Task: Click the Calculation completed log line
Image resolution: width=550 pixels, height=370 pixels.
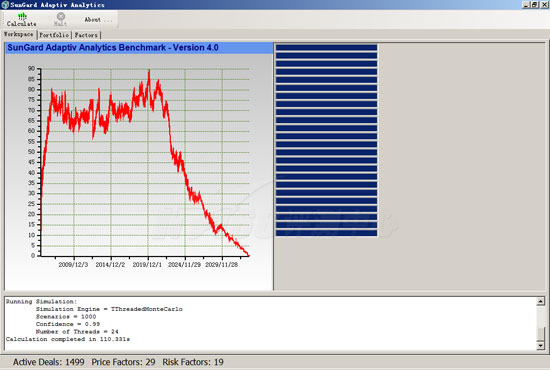Action: pos(68,339)
